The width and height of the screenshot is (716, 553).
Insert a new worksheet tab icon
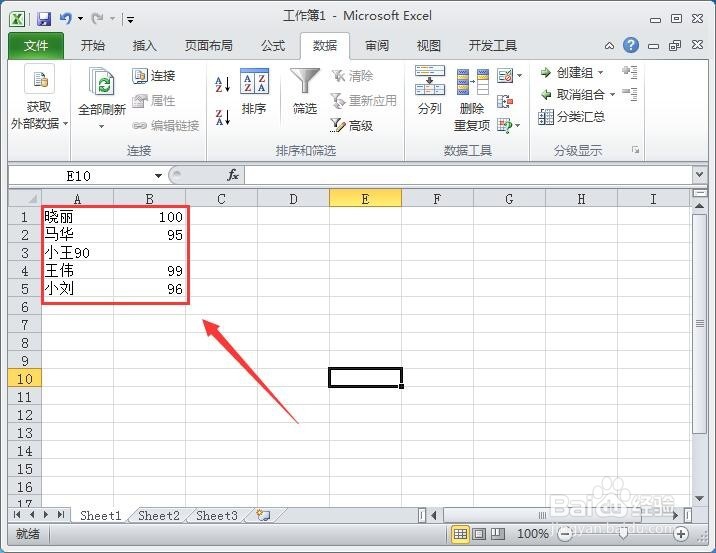pos(263,516)
